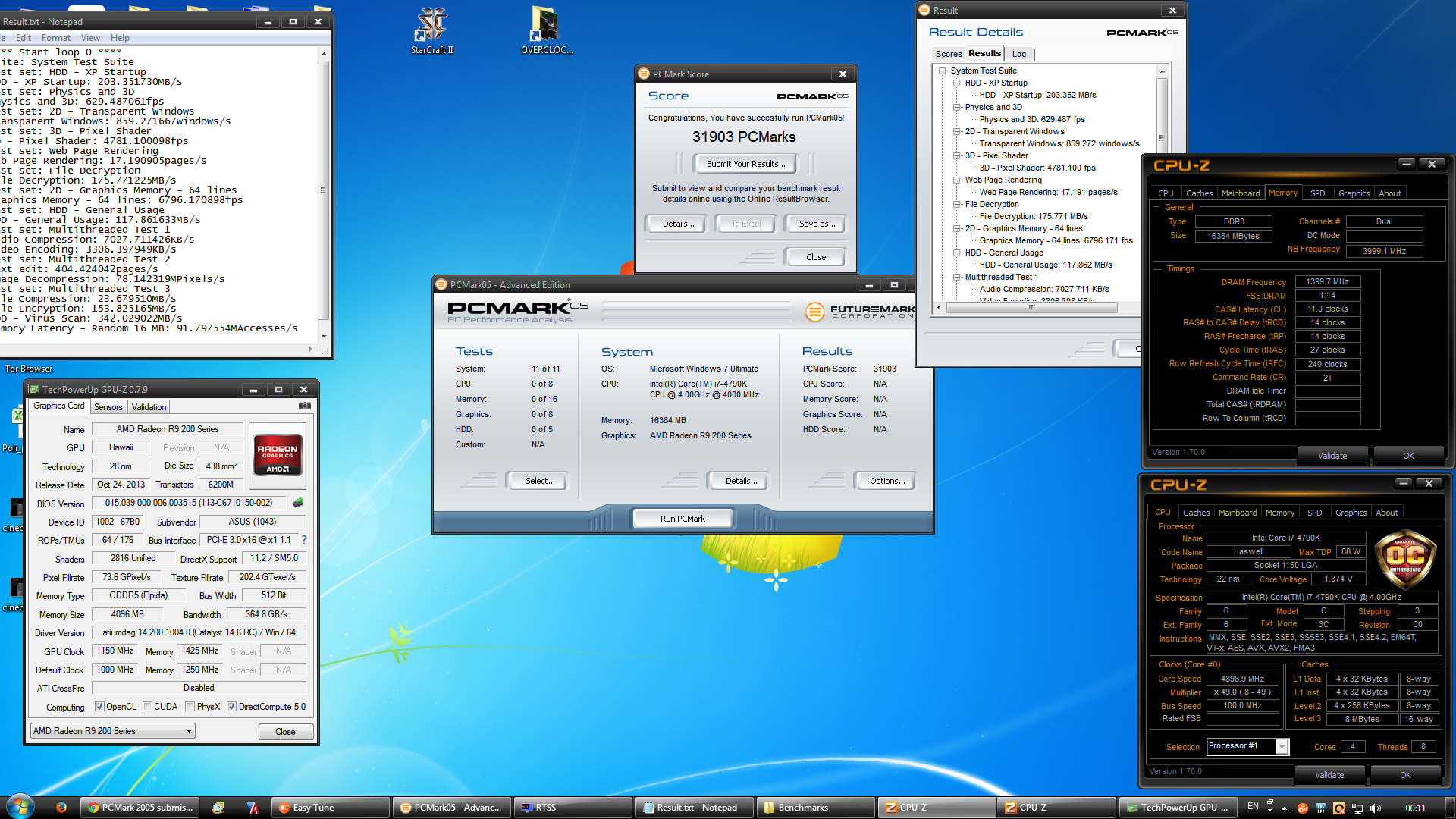Screen dimensions: 1456x819
Task: Click the EN language indicator
Action: tap(1253, 807)
